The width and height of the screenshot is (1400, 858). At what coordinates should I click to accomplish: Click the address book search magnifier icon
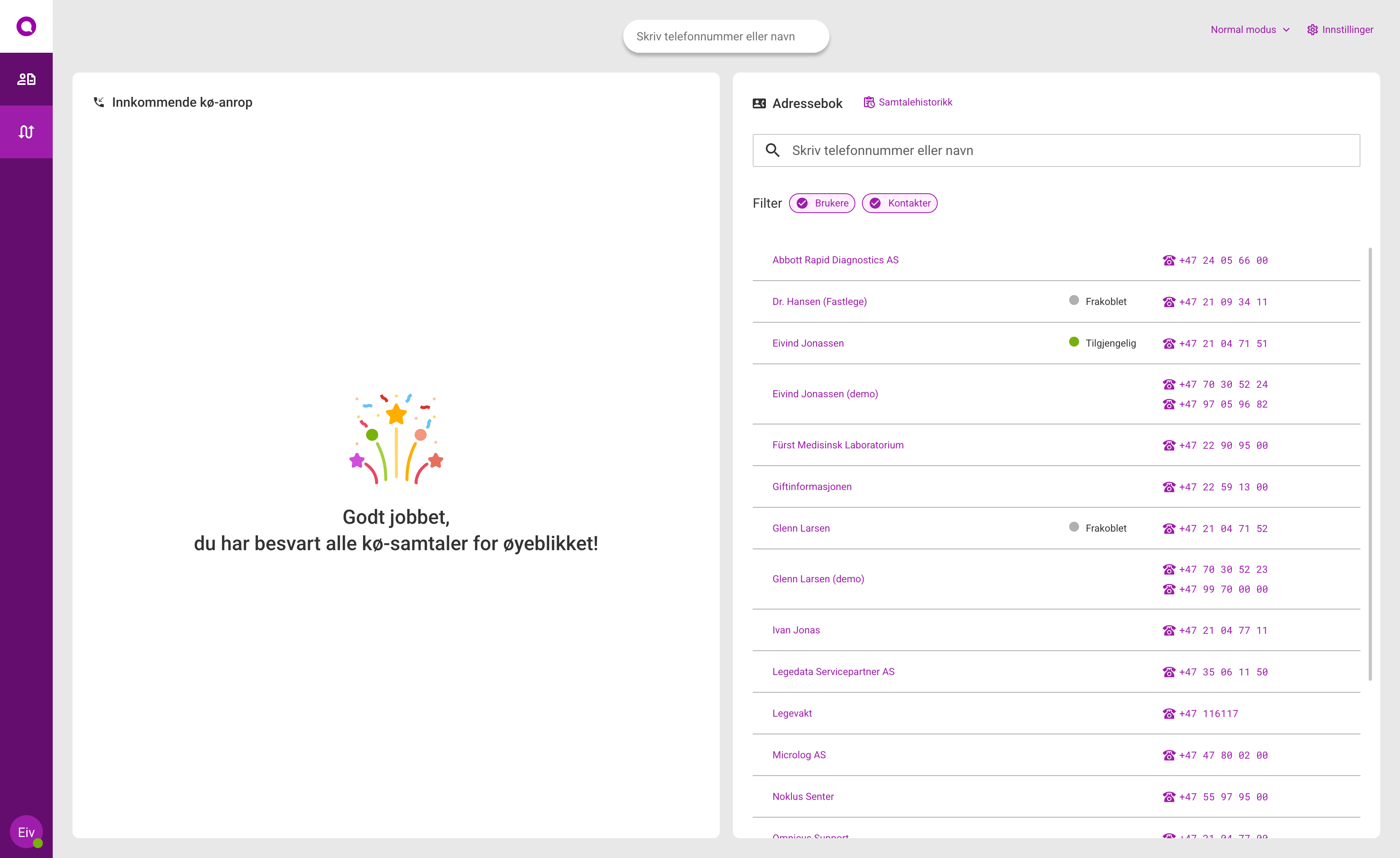(772, 150)
